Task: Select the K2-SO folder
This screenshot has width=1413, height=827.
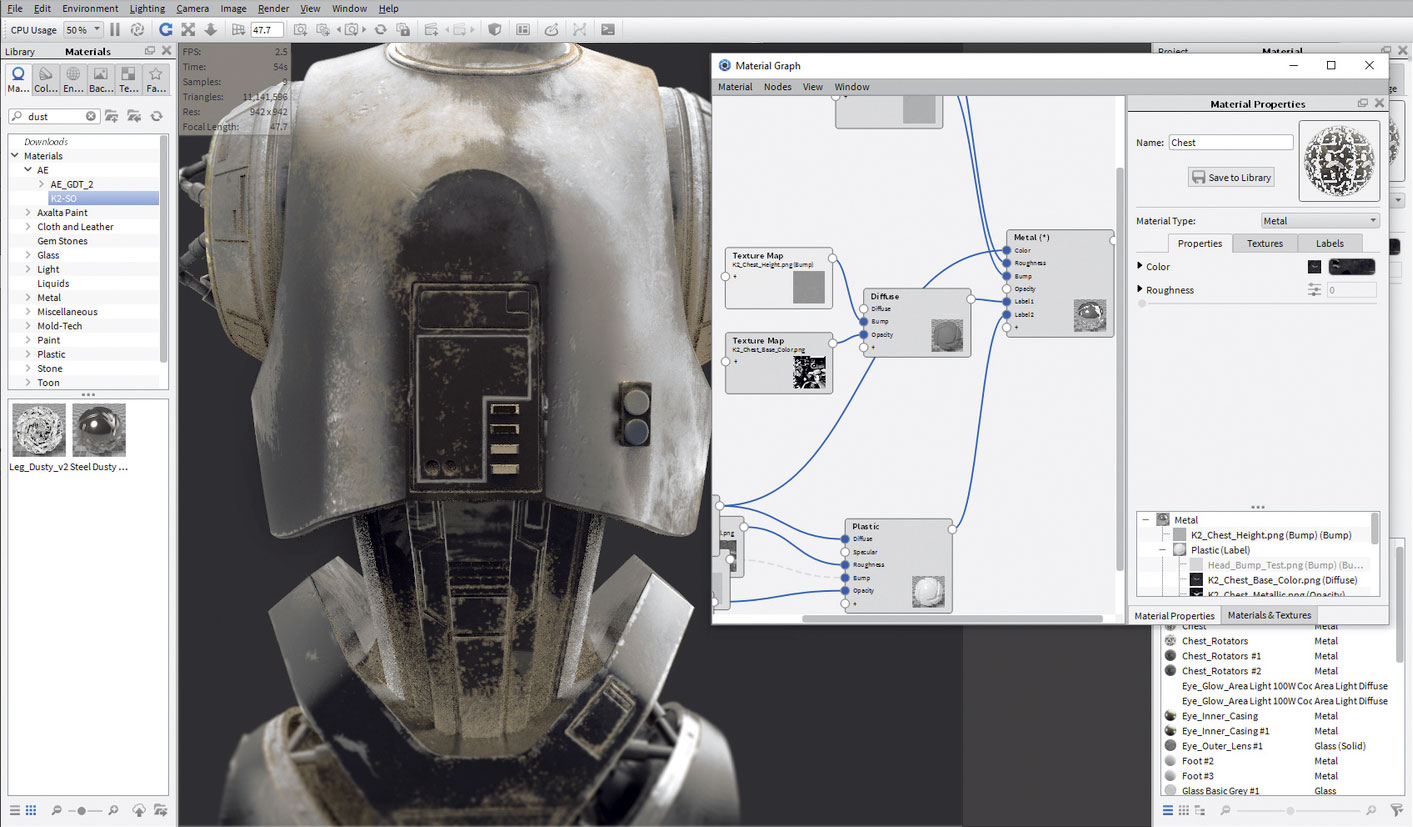Action: coord(104,198)
